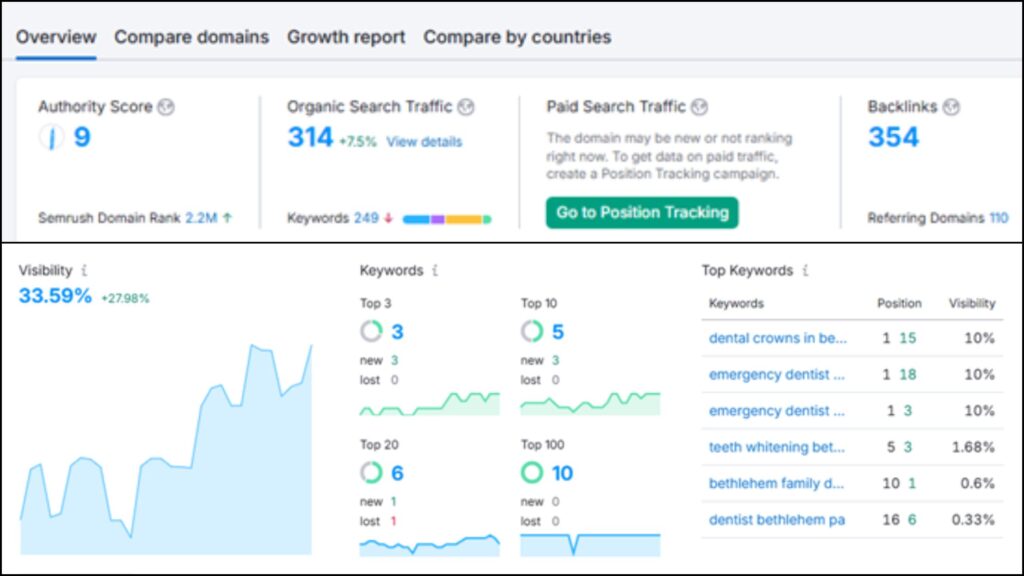This screenshot has height=576, width=1024.
Task: Click the info icon beside Visibility
Action: pyautogui.click(x=84, y=270)
